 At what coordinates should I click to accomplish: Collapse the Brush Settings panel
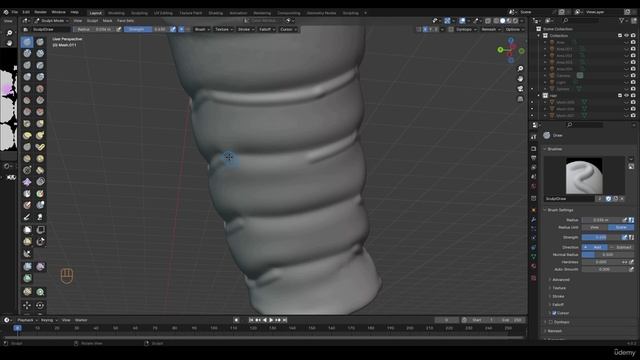pos(559,210)
